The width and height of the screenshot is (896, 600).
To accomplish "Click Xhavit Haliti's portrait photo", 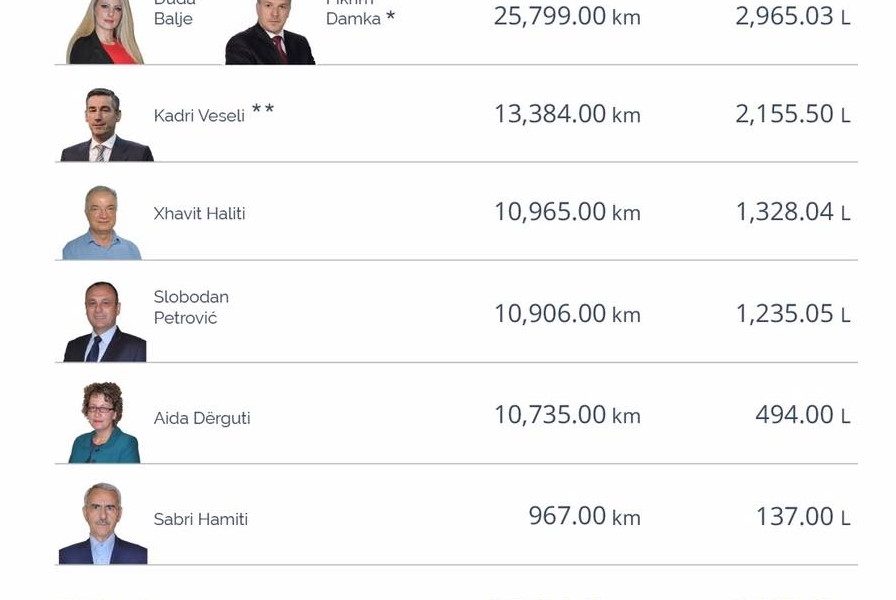I will click(102, 222).
